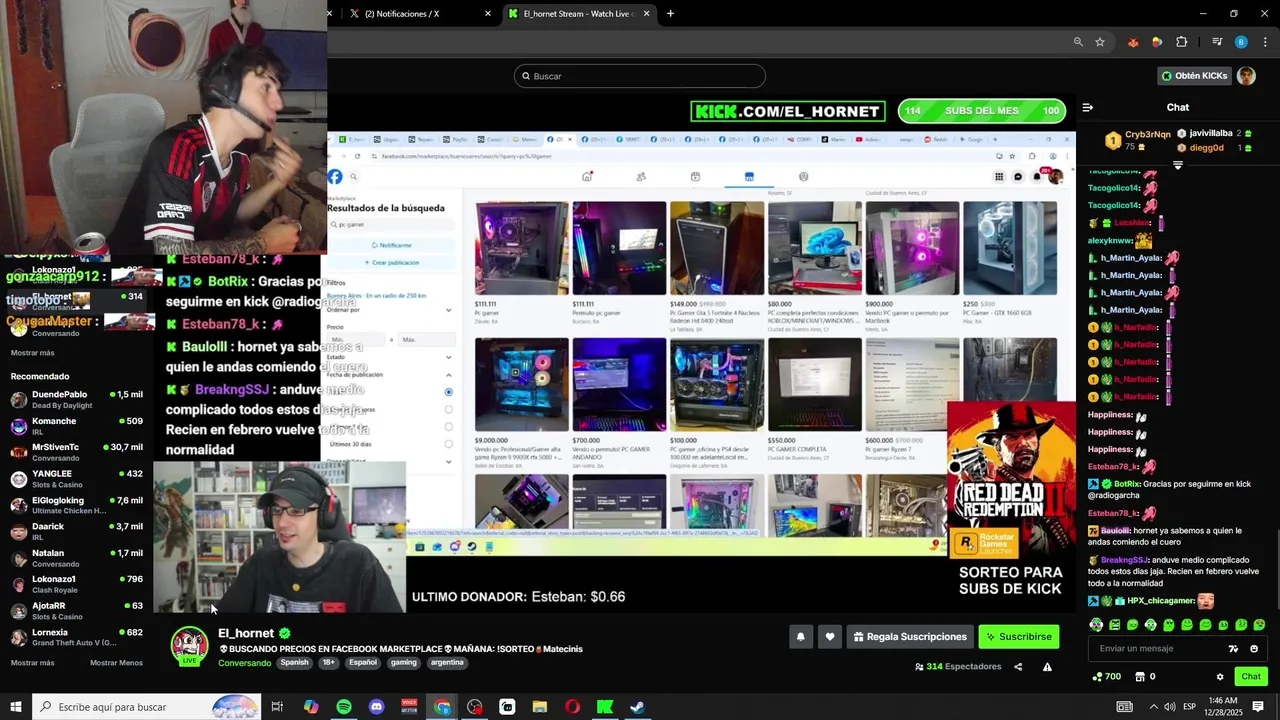The width and height of the screenshot is (1280, 720).
Task: Open Lornexia recommended channel
Action: (x=77, y=637)
